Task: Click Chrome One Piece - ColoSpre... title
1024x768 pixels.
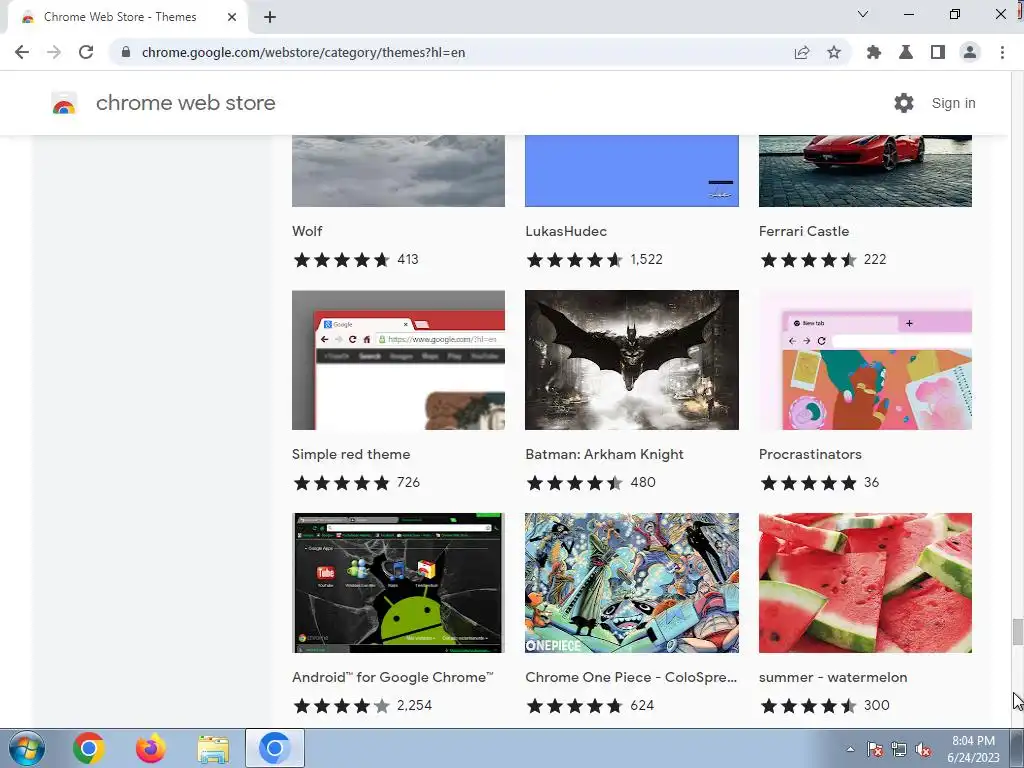Action: tap(631, 677)
